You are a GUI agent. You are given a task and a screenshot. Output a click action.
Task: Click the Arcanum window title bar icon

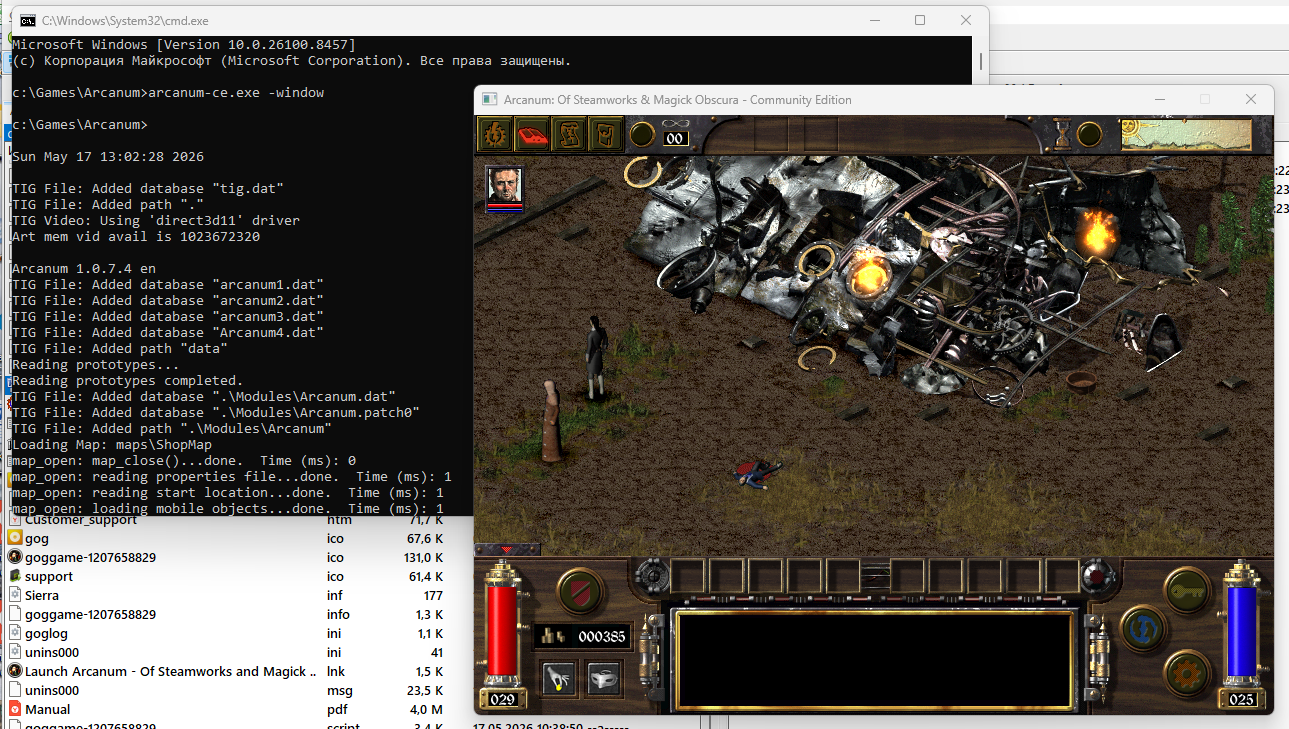pos(490,100)
